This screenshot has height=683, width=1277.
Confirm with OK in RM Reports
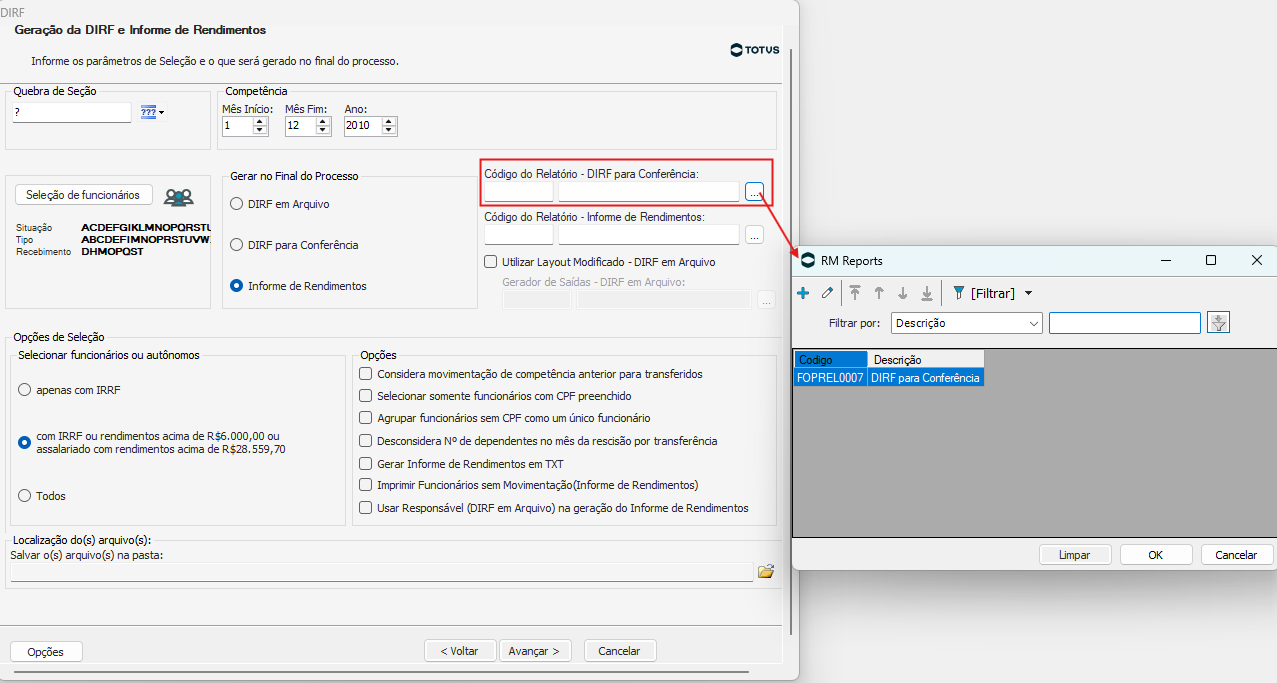point(1156,554)
